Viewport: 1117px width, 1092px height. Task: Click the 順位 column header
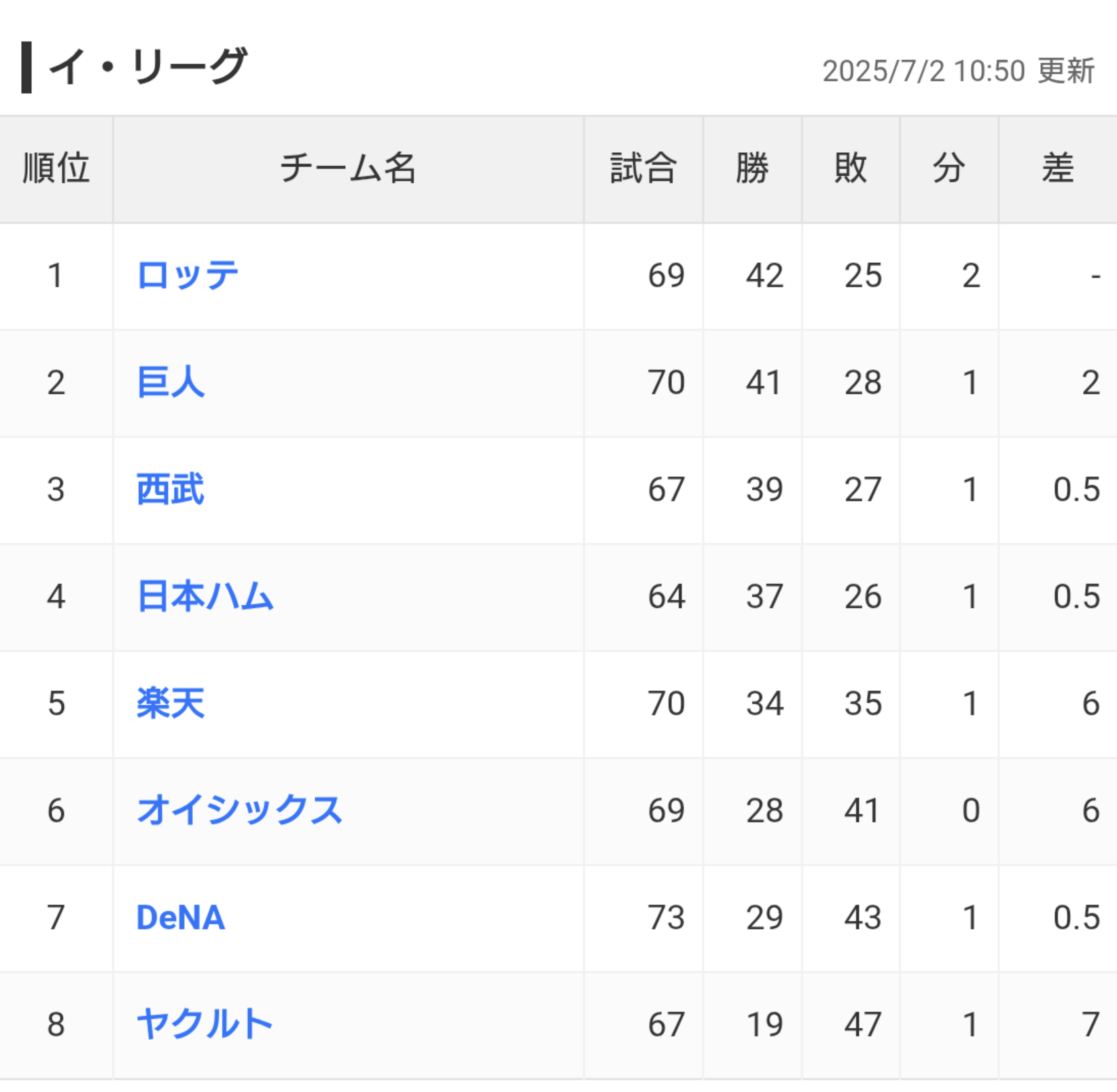pos(56,169)
